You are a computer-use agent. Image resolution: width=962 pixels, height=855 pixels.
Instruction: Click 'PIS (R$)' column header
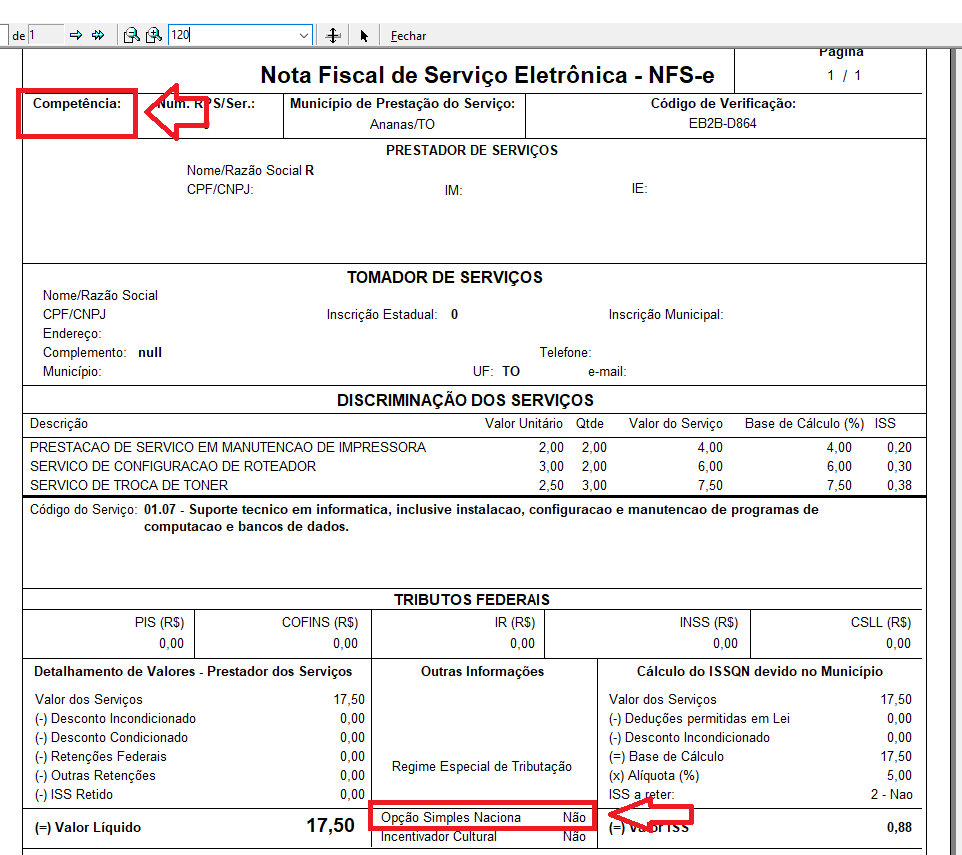coord(160,623)
